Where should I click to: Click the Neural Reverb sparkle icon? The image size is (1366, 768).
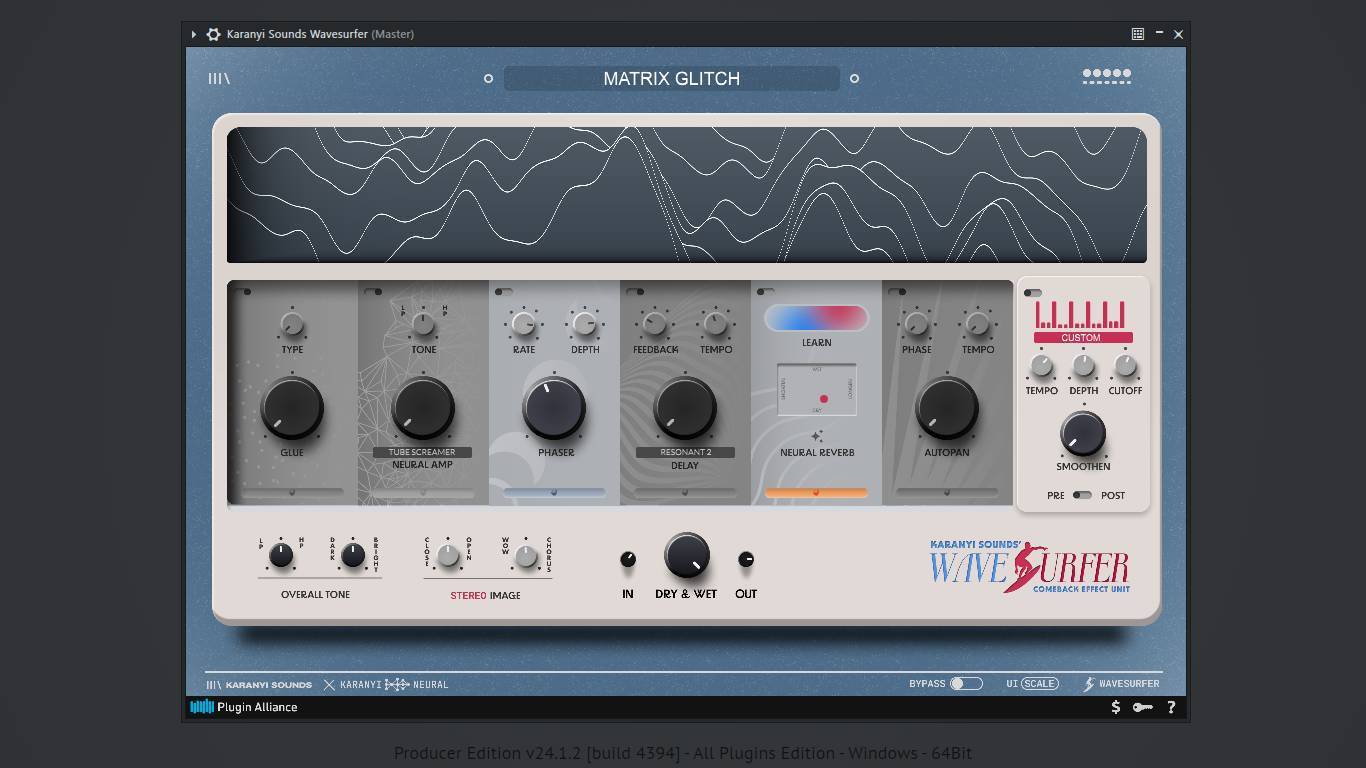[817, 436]
